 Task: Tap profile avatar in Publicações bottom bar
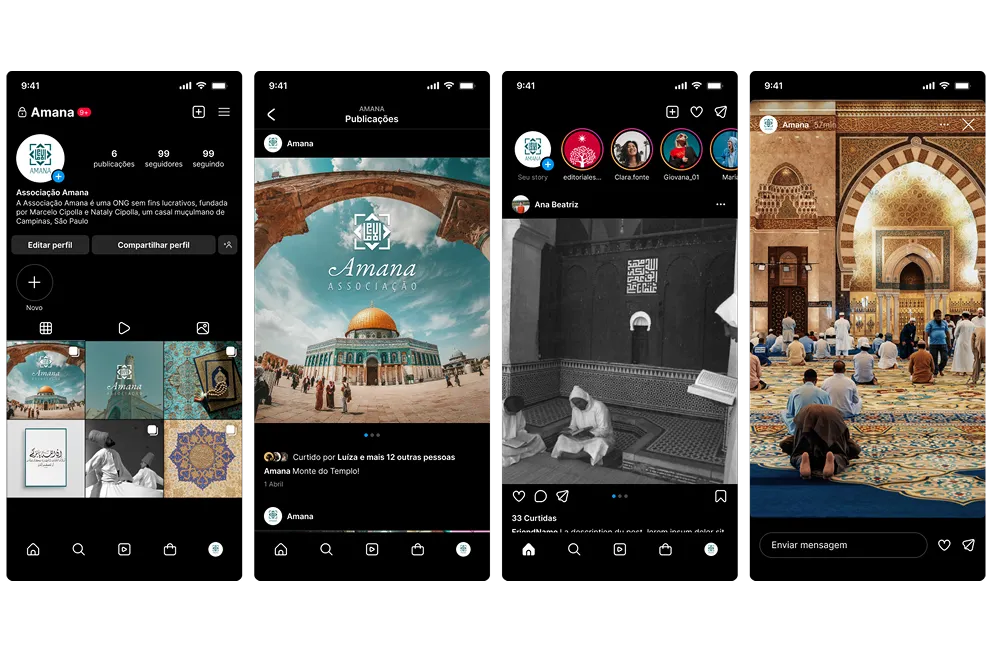(464, 549)
